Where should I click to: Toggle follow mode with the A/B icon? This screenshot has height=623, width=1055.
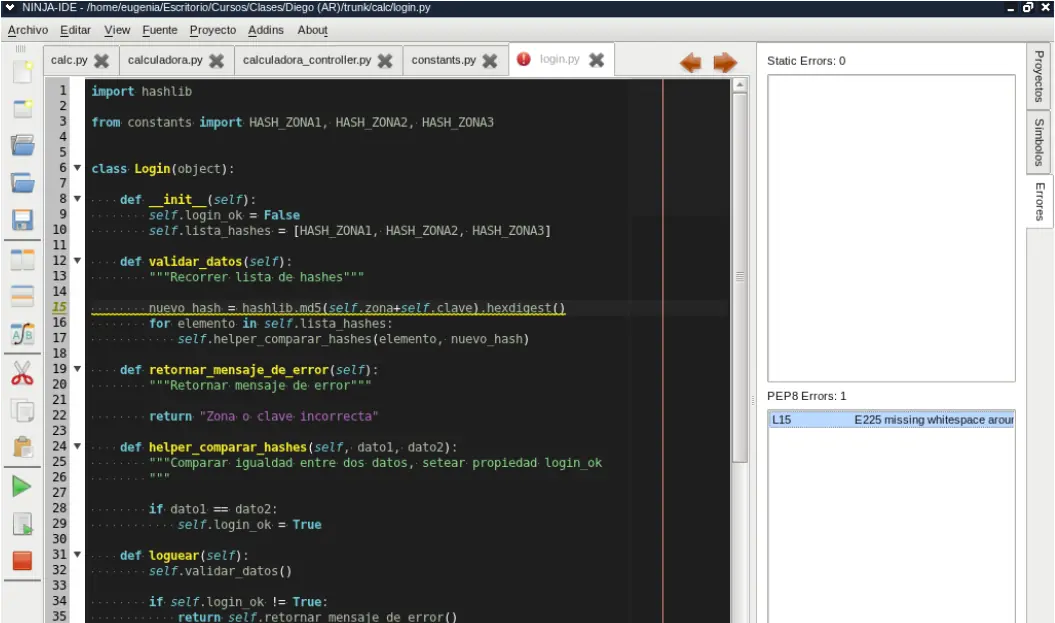(22, 334)
